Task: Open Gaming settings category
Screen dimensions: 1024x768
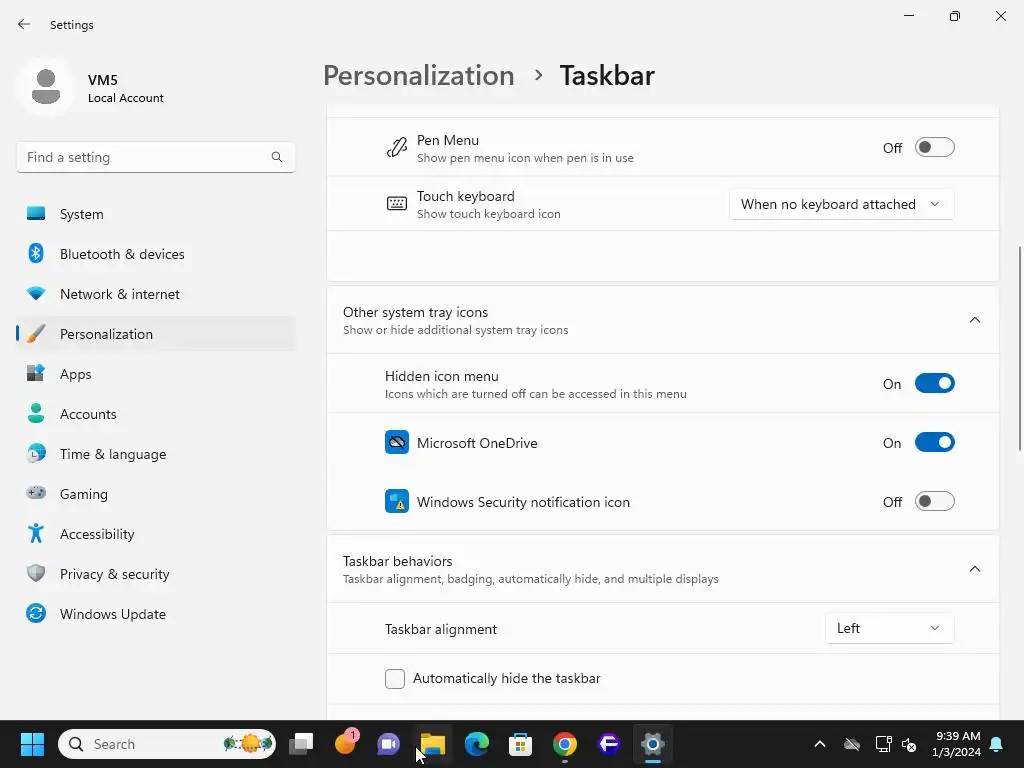Action: pyautogui.click(x=156, y=494)
